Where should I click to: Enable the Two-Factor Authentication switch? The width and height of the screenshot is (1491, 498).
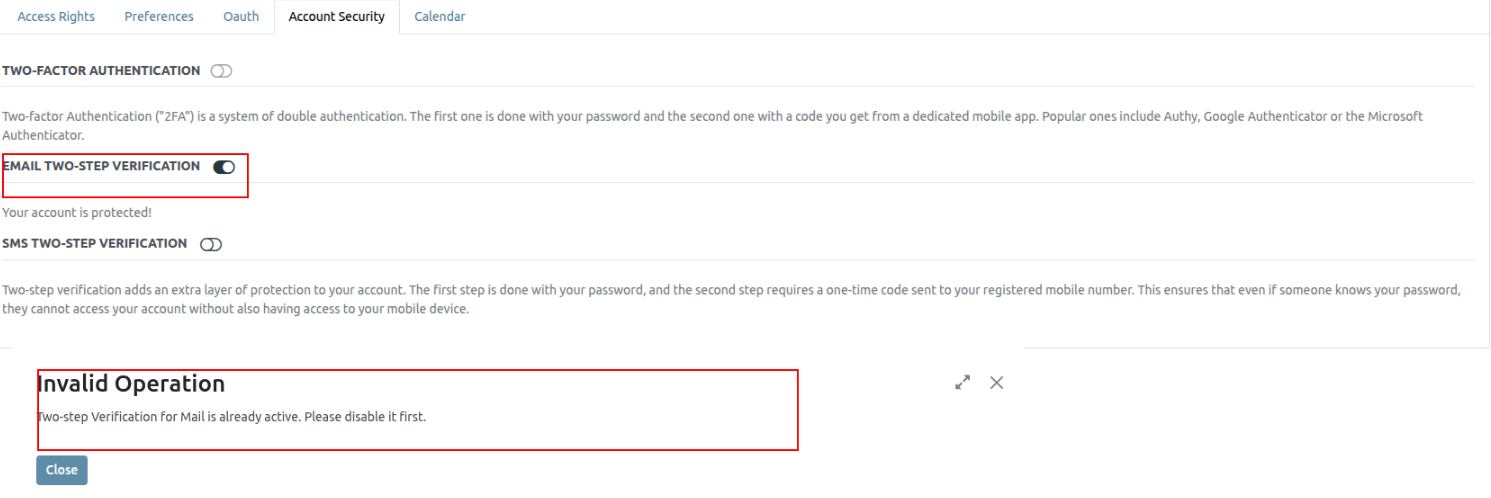click(x=221, y=71)
